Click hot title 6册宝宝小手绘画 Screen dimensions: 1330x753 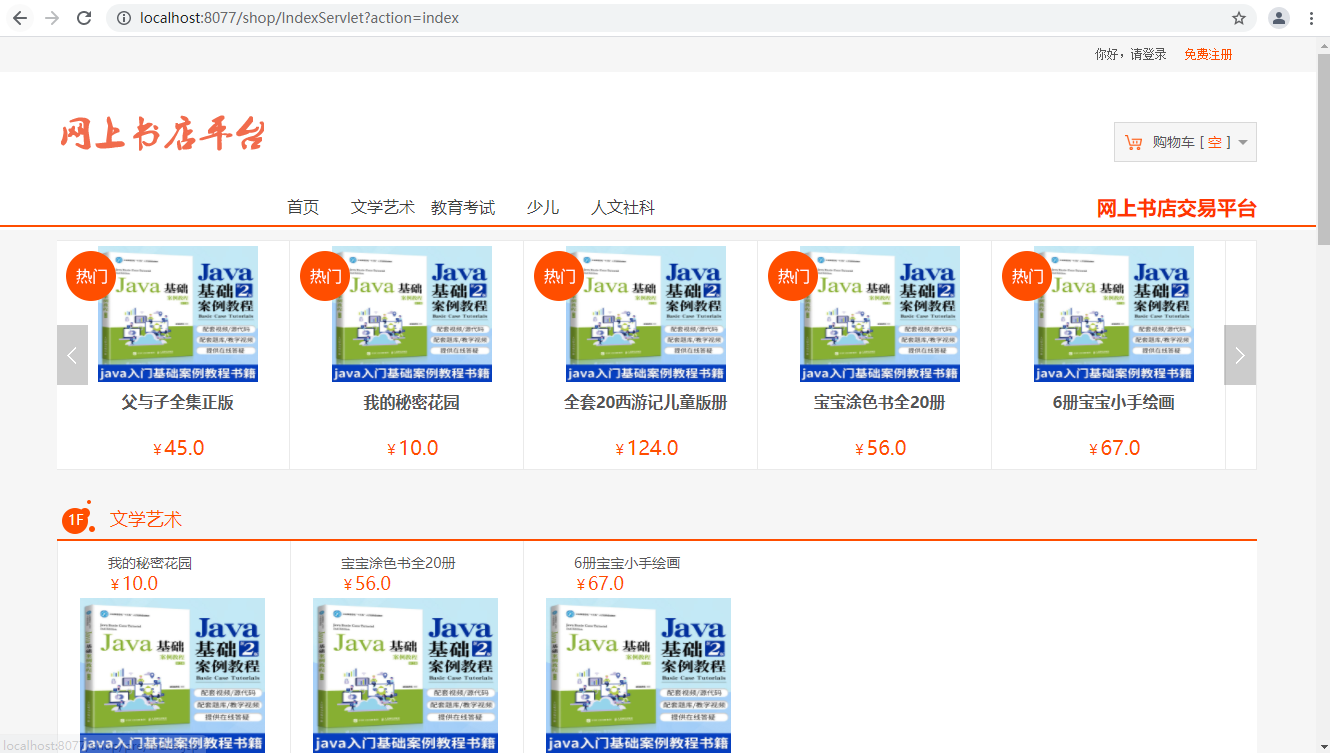click(x=1114, y=403)
